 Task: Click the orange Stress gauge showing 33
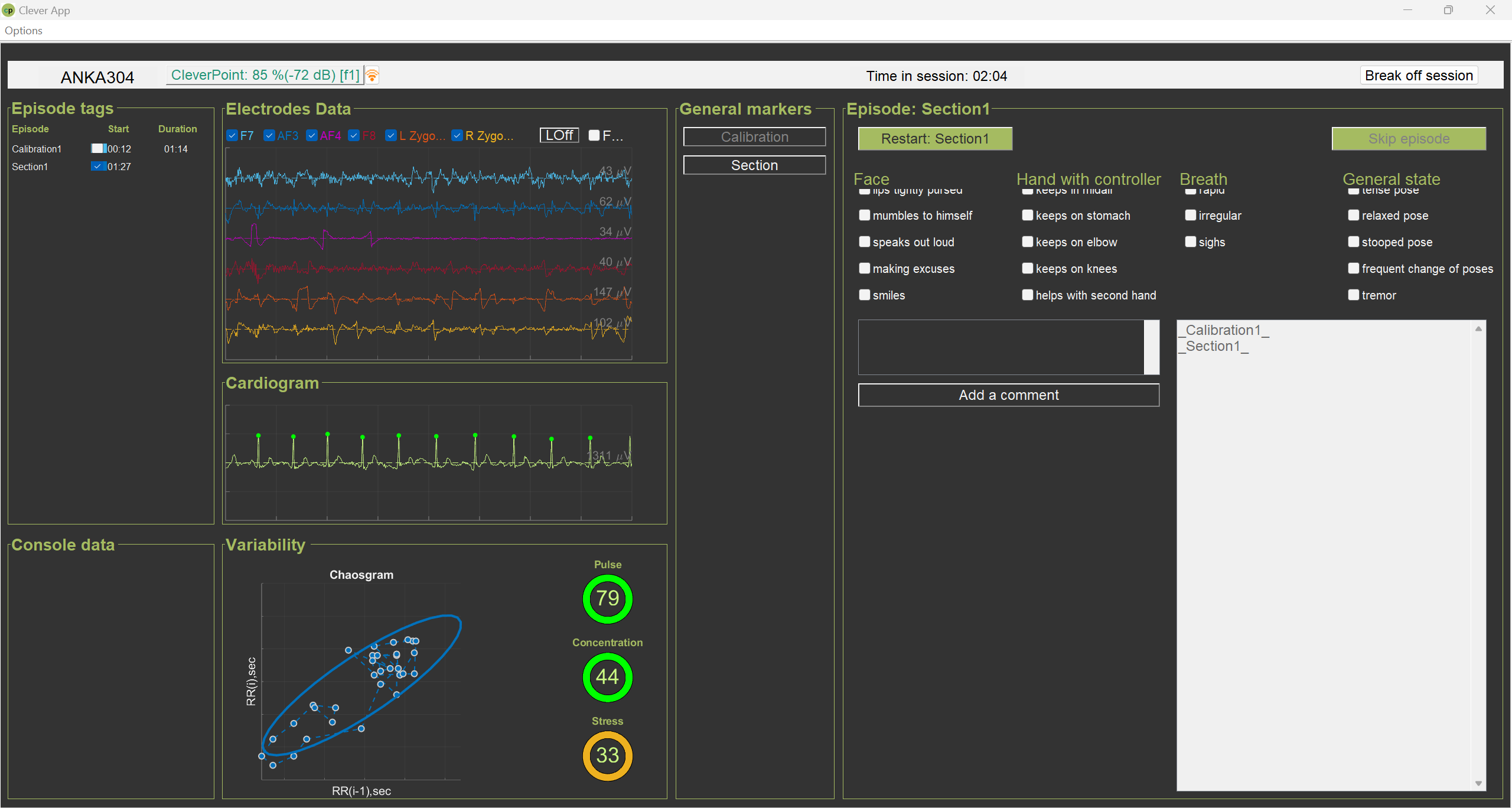[607, 755]
